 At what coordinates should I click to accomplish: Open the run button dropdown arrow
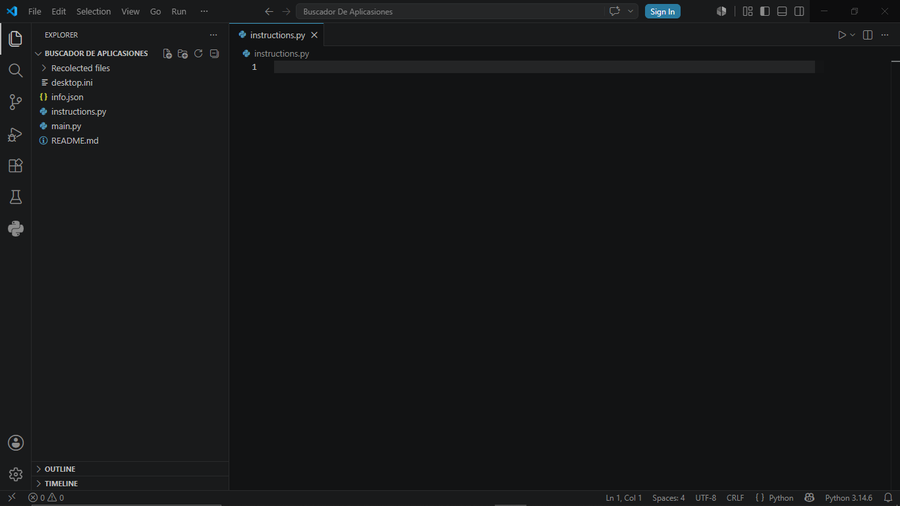[x=852, y=35]
